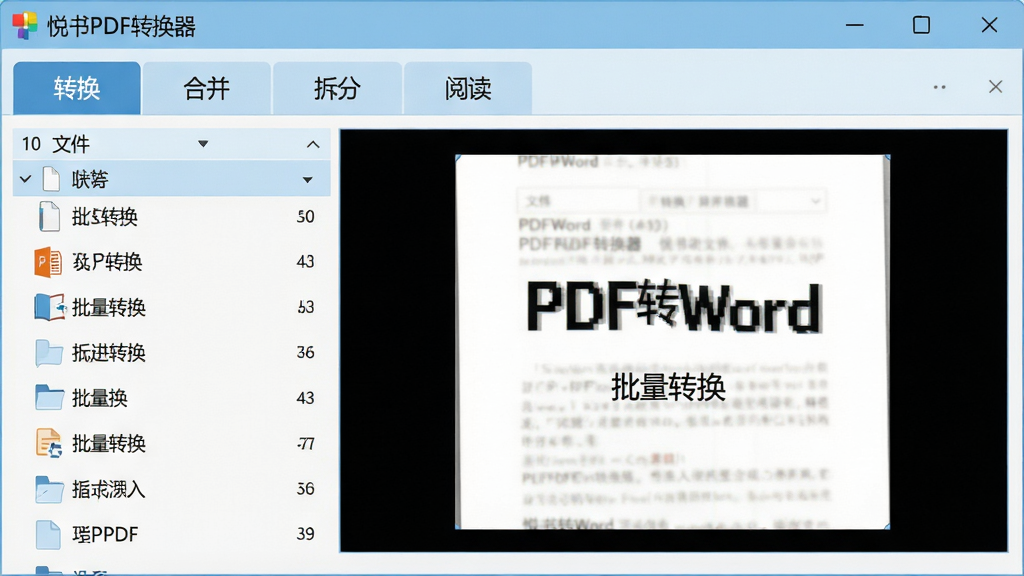Close the tab panel with the X

(x=995, y=87)
